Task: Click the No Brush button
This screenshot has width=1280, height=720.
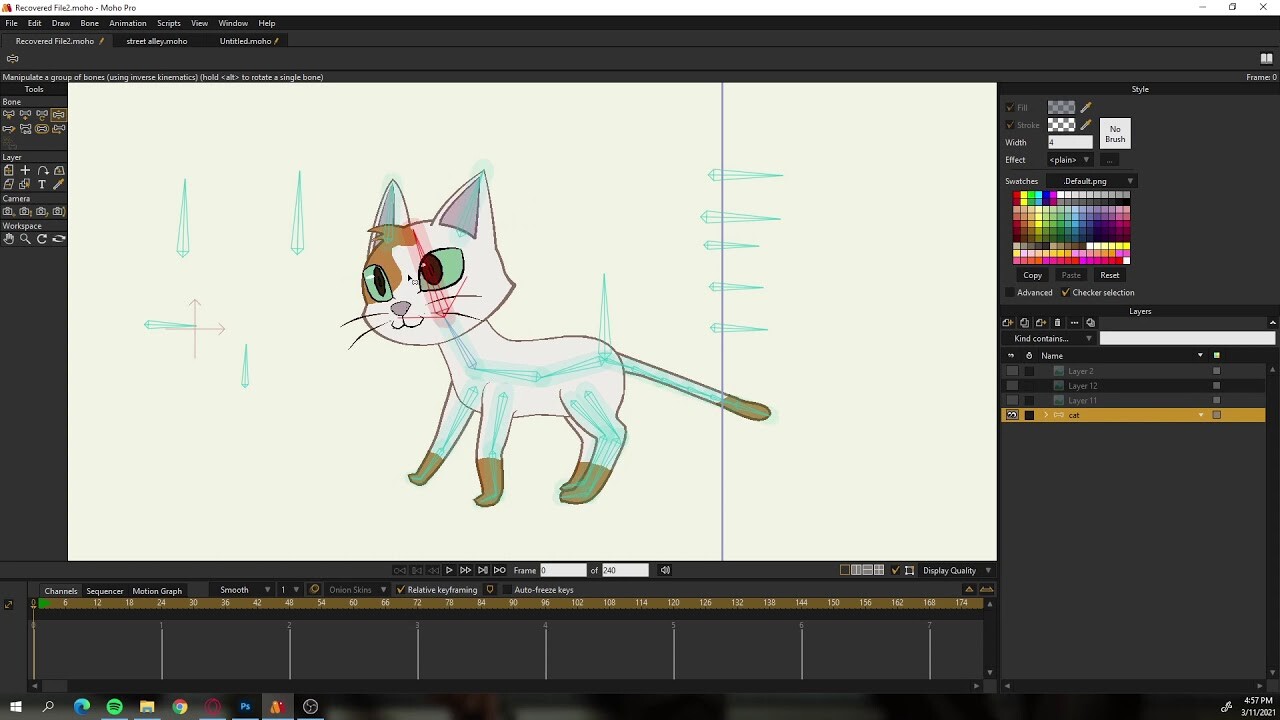Action: (1115, 134)
